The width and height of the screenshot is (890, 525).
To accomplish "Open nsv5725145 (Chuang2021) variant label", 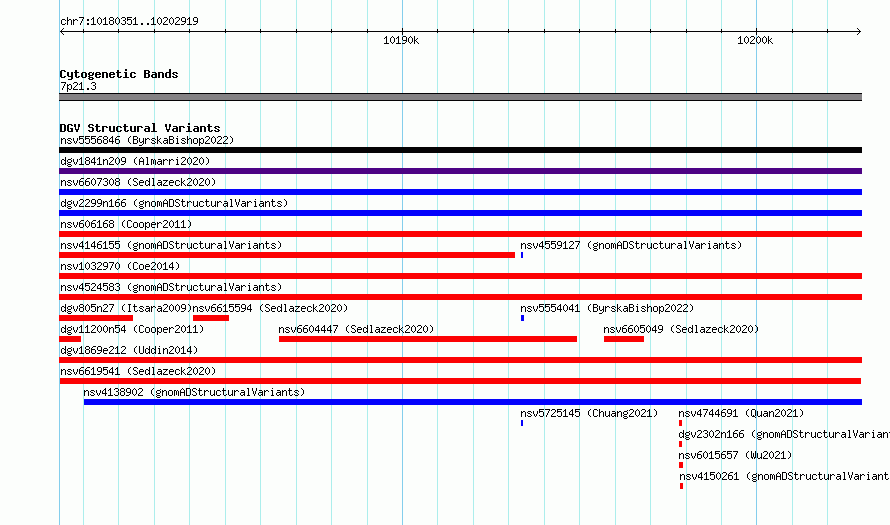I will coord(589,413).
